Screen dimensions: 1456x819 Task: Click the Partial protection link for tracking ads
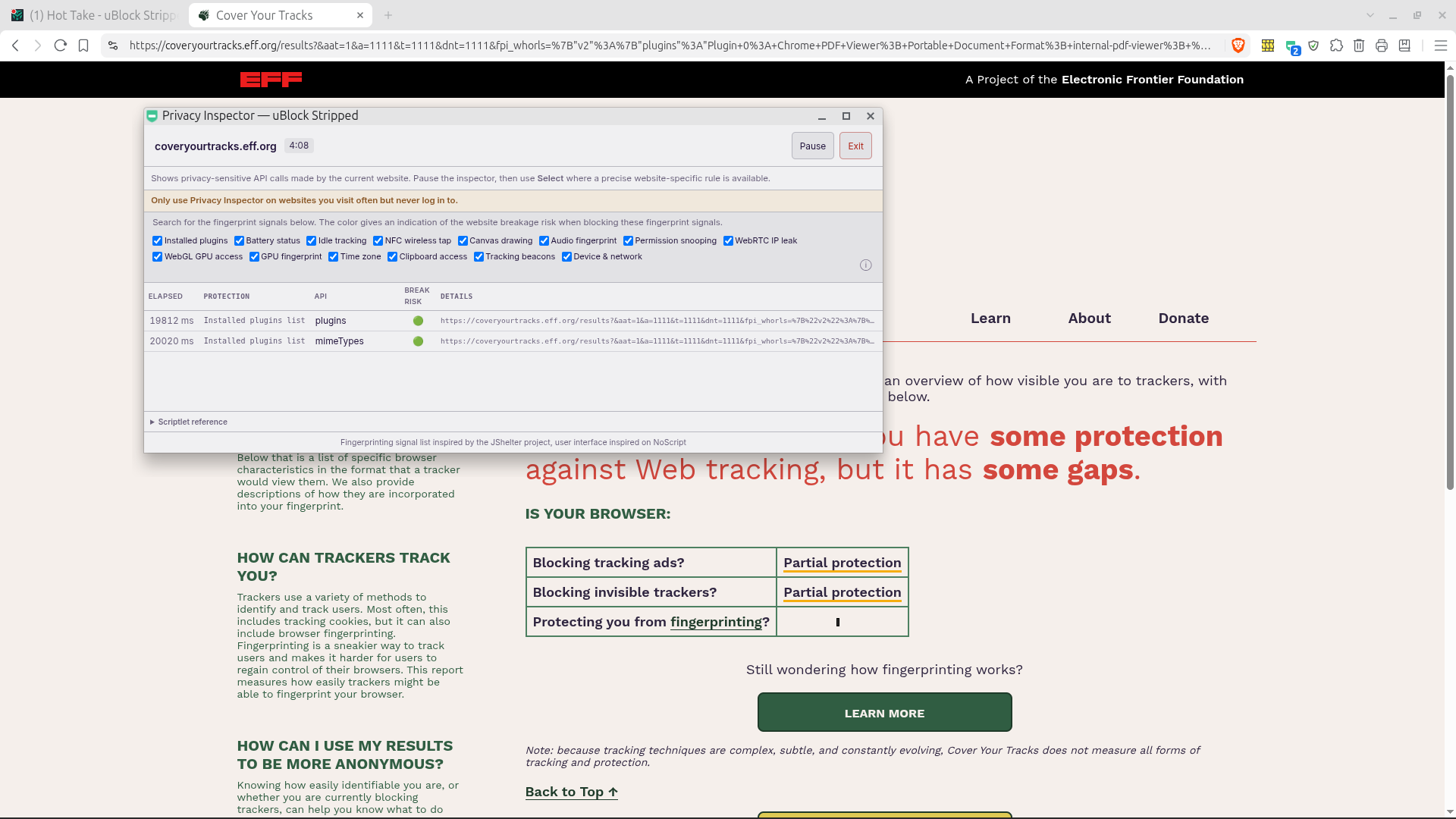tap(843, 563)
